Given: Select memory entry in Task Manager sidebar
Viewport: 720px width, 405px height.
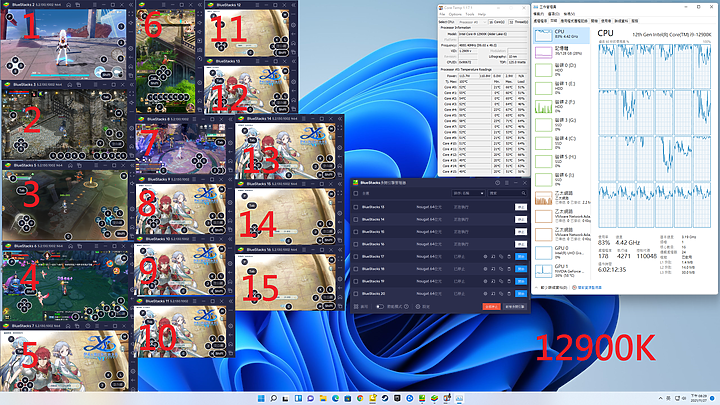Looking at the screenshot, I should 562,51.
